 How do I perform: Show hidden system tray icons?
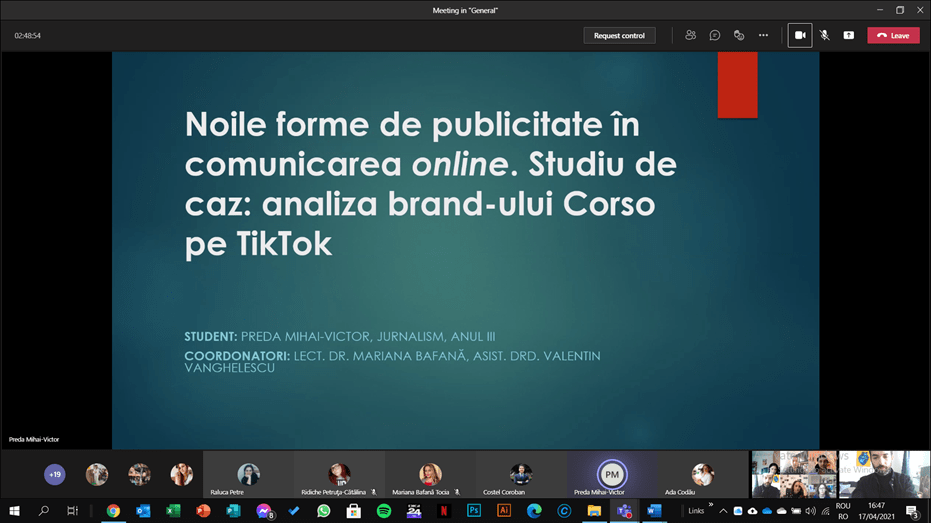click(723, 511)
